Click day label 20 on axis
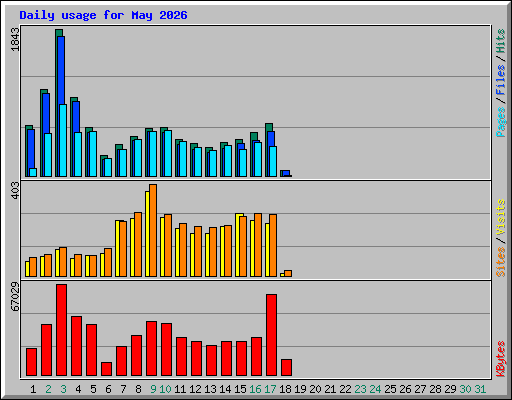 point(315,389)
